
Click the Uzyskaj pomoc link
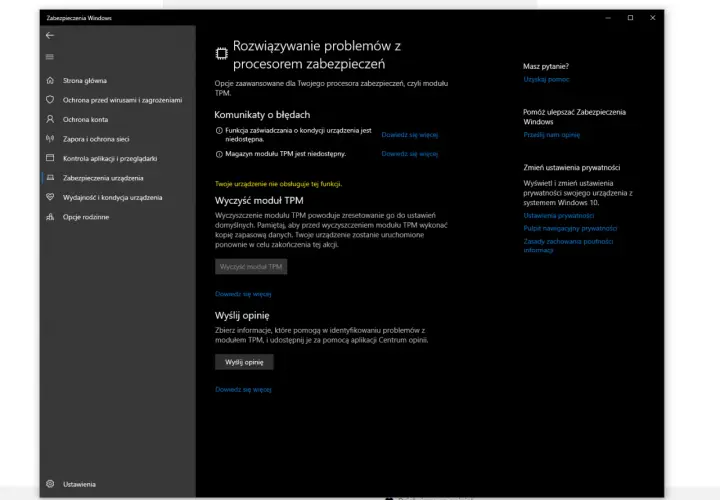pyautogui.click(x=546, y=79)
